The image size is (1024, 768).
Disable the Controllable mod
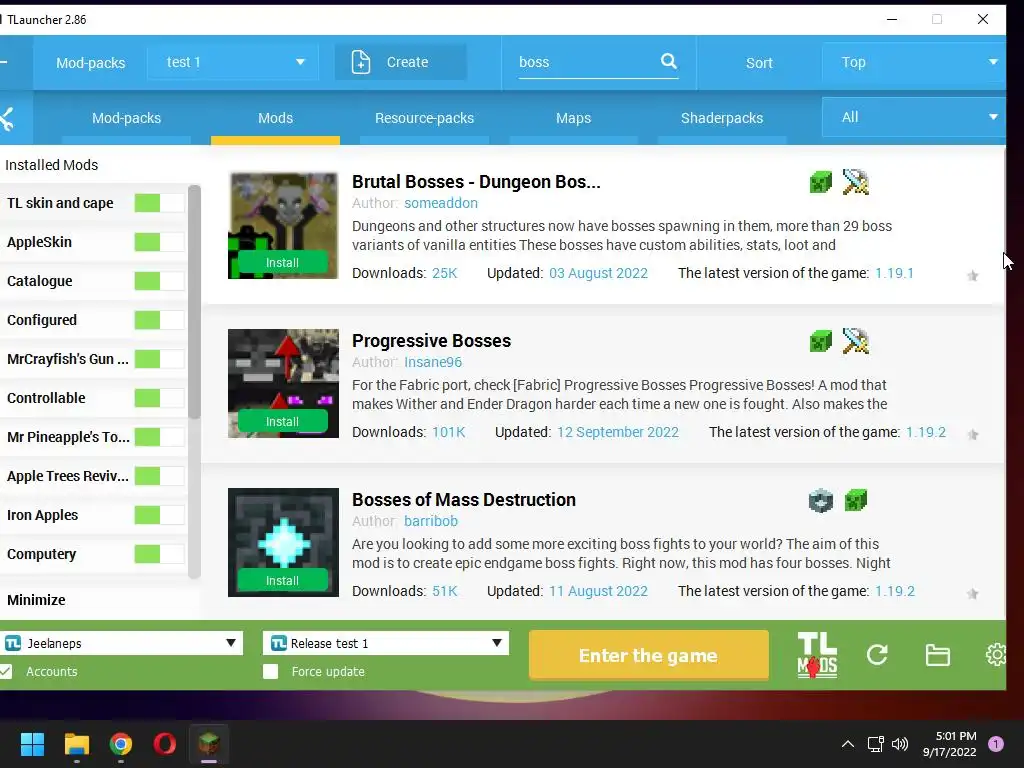point(159,398)
